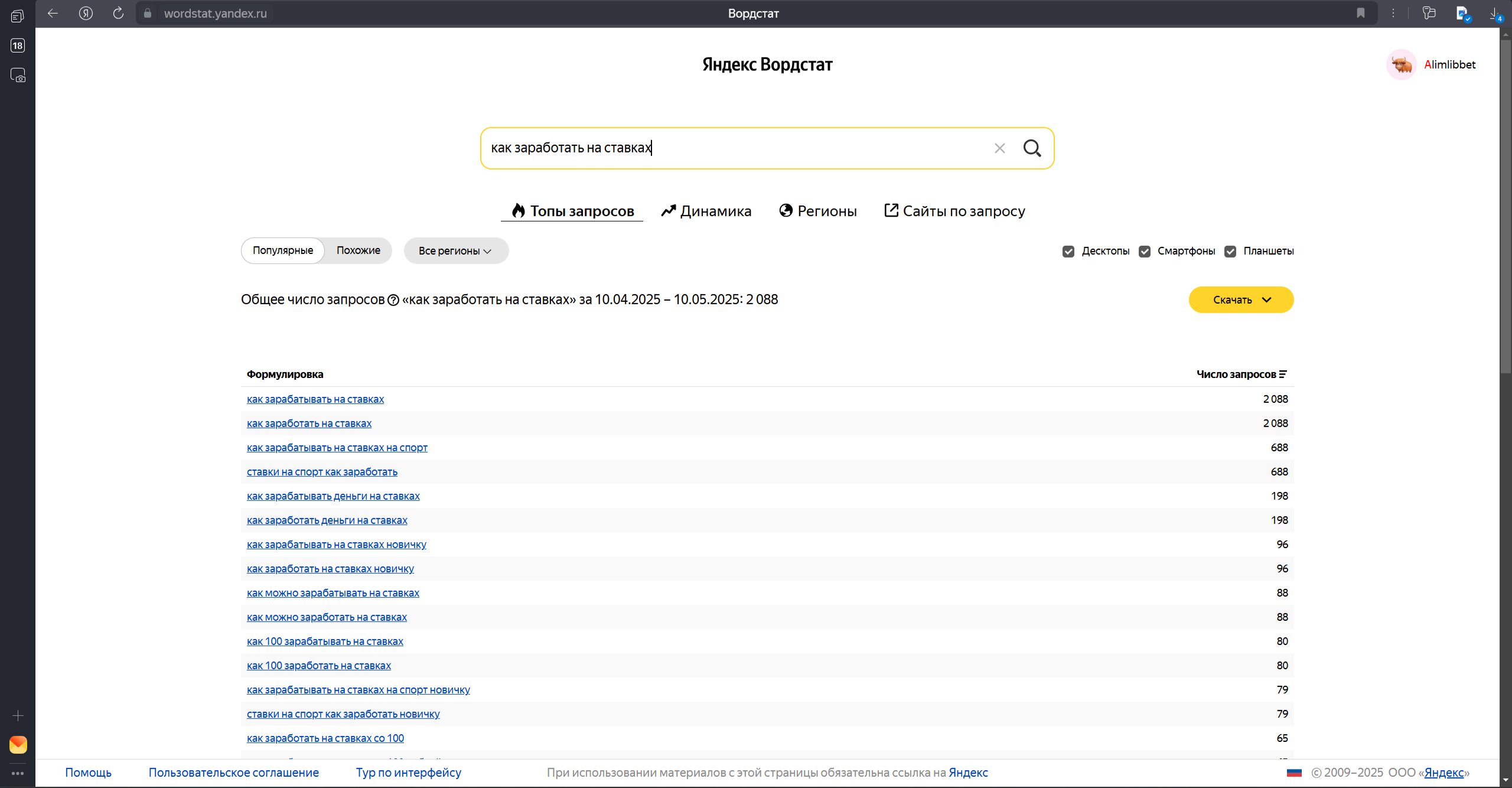Expand the Все регионы dropdown
This screenshot has width=1512, height=788.
tap(456, 250)
